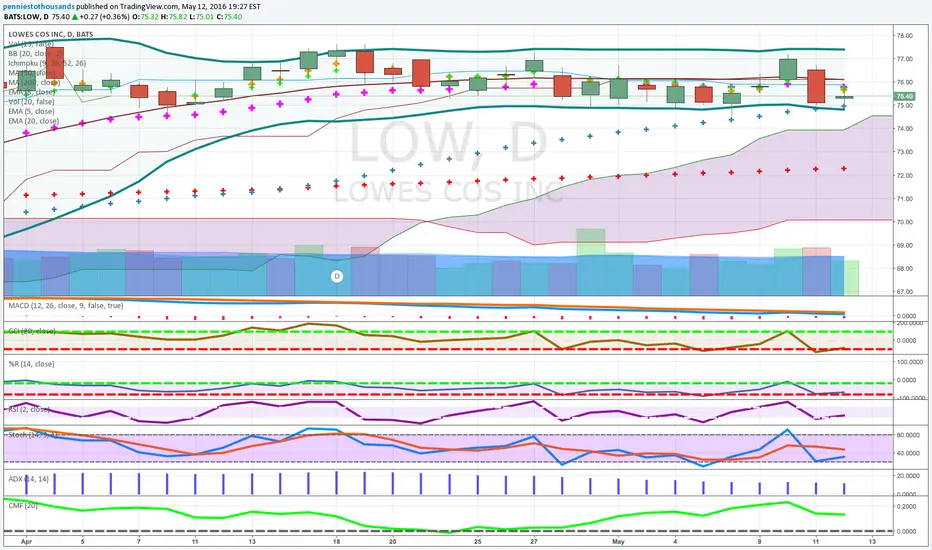Click the 27 date label on time axis

tap(534, 542)
